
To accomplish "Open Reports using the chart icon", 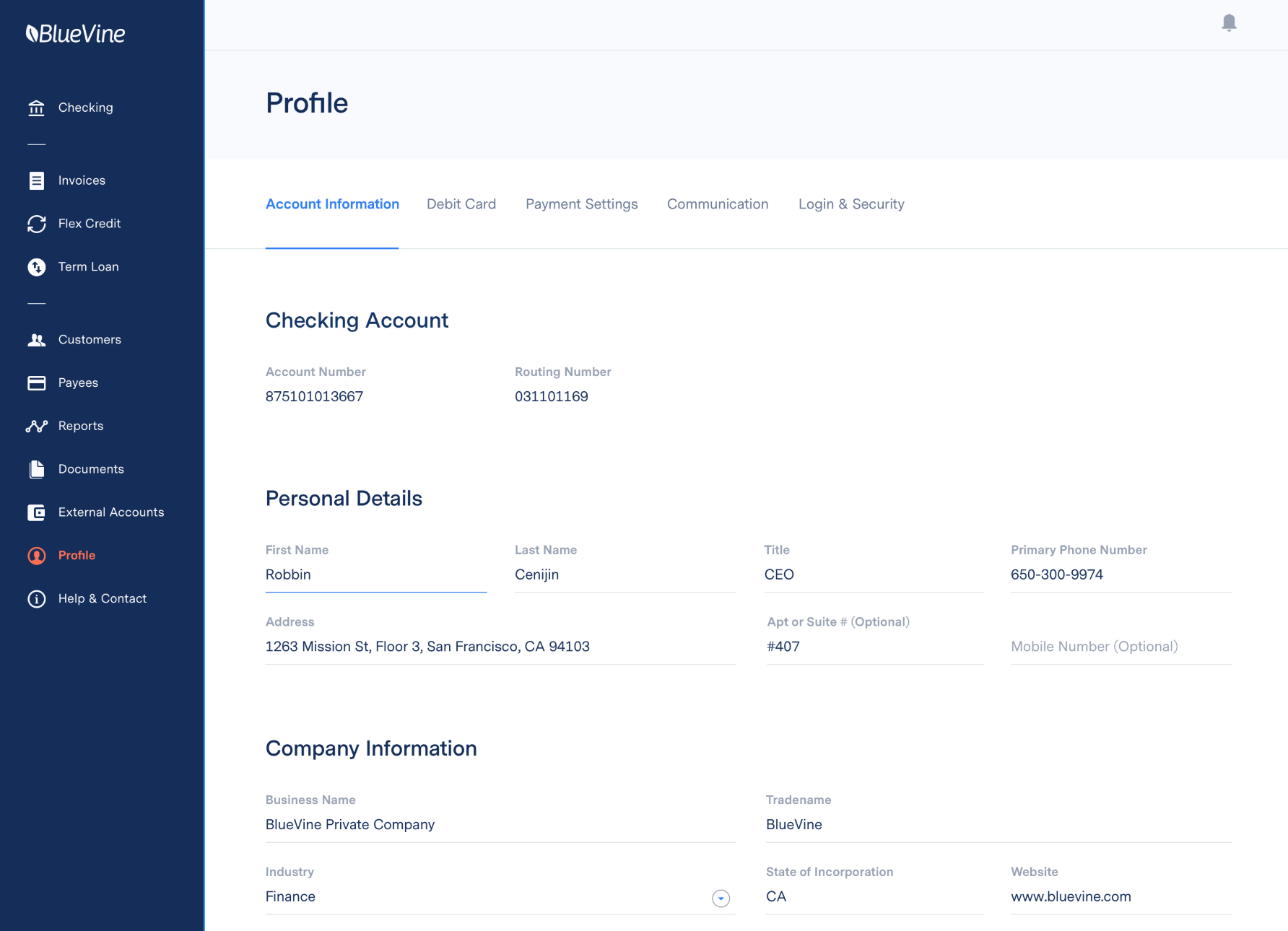I will pos(36,426).
